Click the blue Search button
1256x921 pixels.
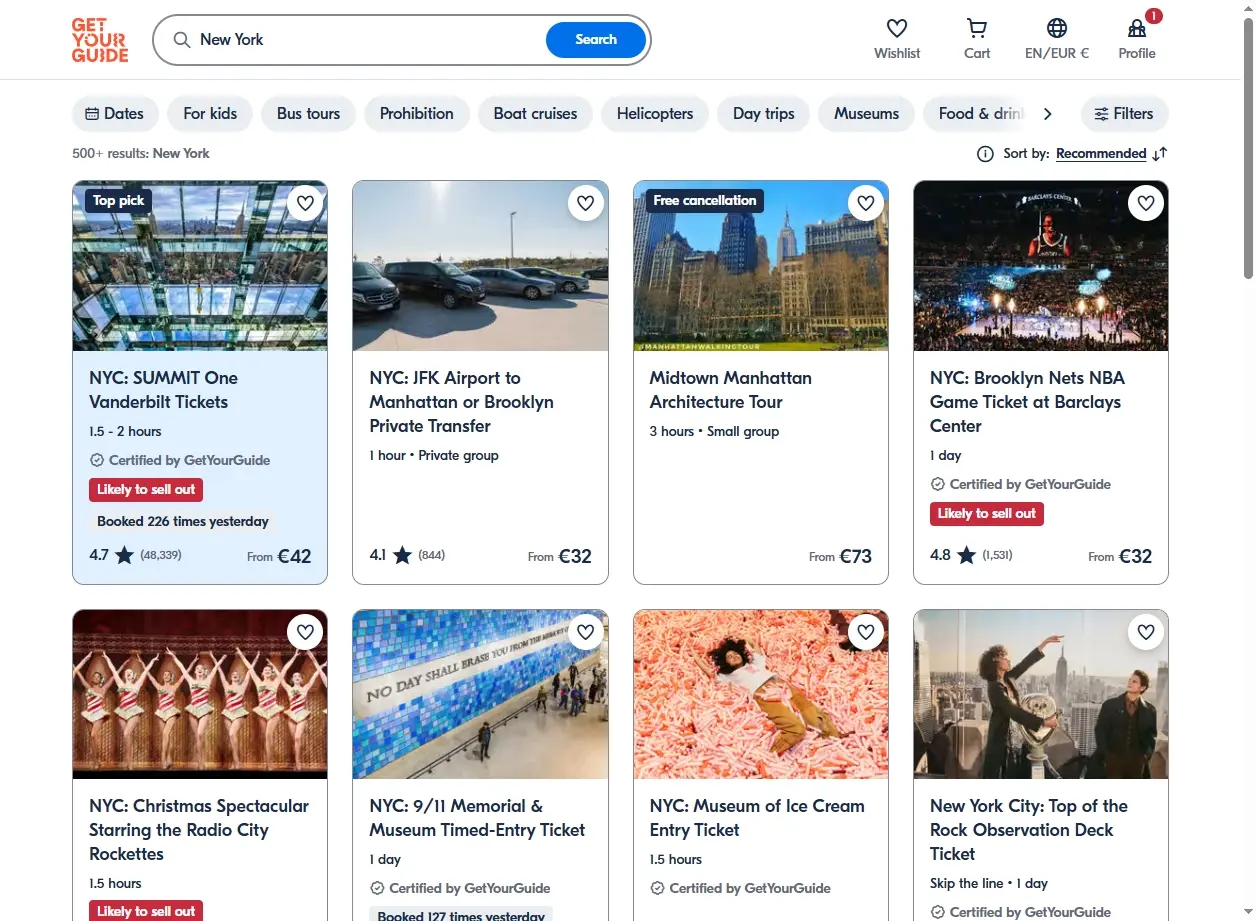pos(596,40)
